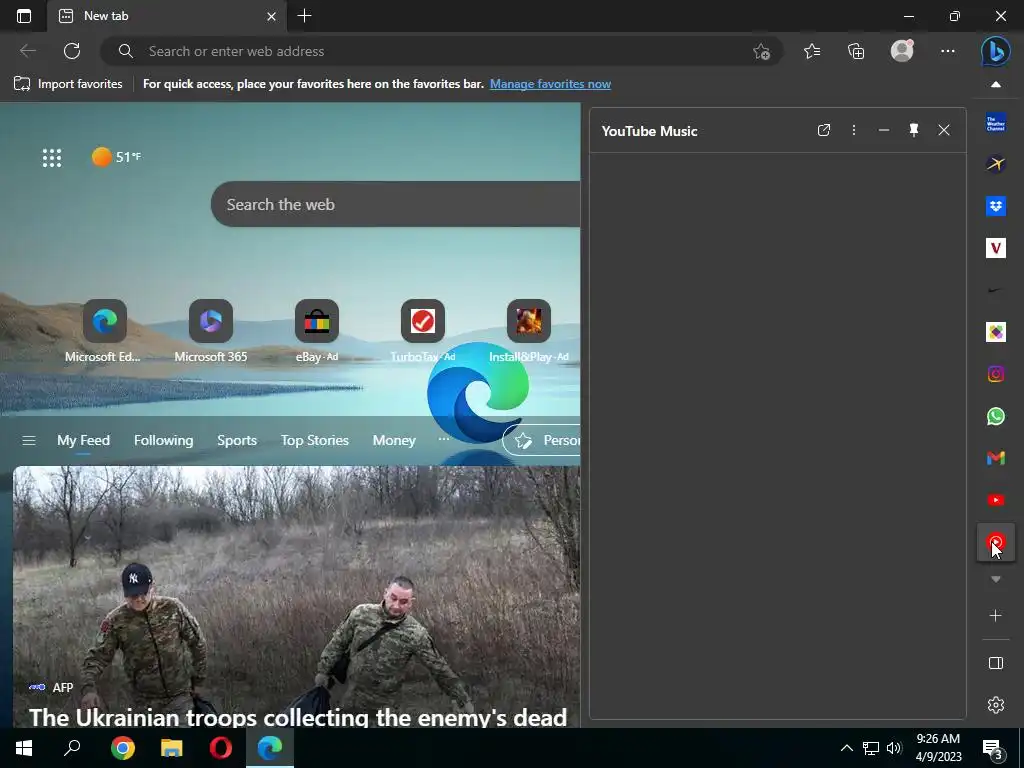The height and width of the screenshot is (768, 1024).
Task: Follow Manage favorites now link
Action: [550, 84]
